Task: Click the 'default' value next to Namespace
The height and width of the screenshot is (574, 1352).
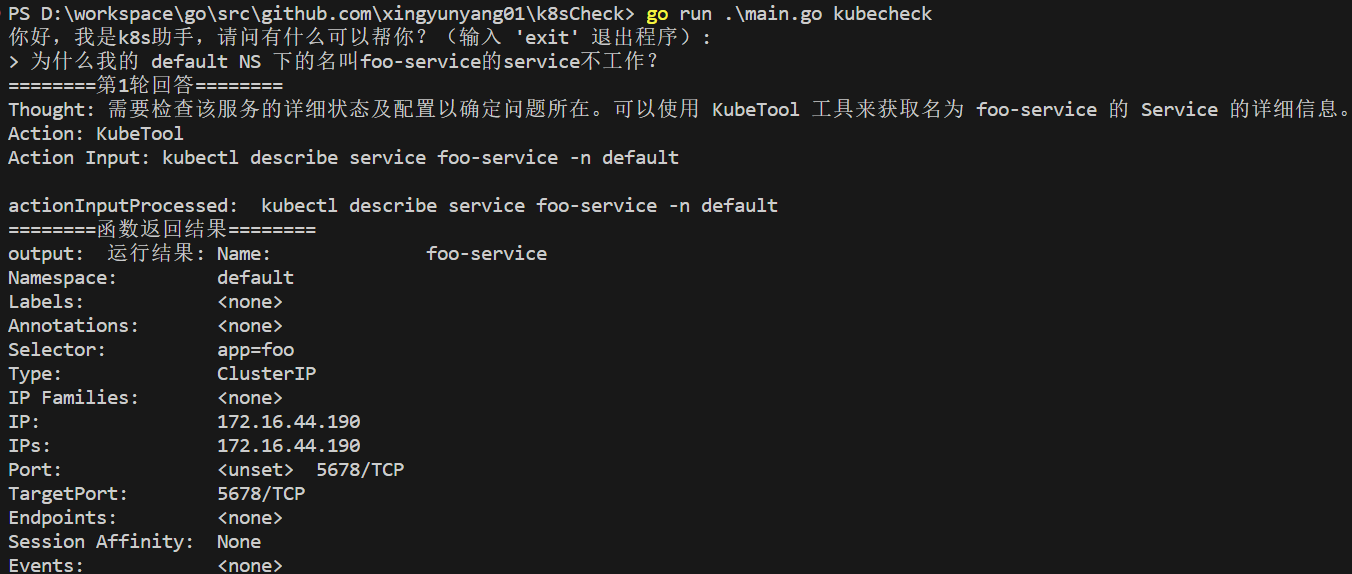Action: click(255, 278)
